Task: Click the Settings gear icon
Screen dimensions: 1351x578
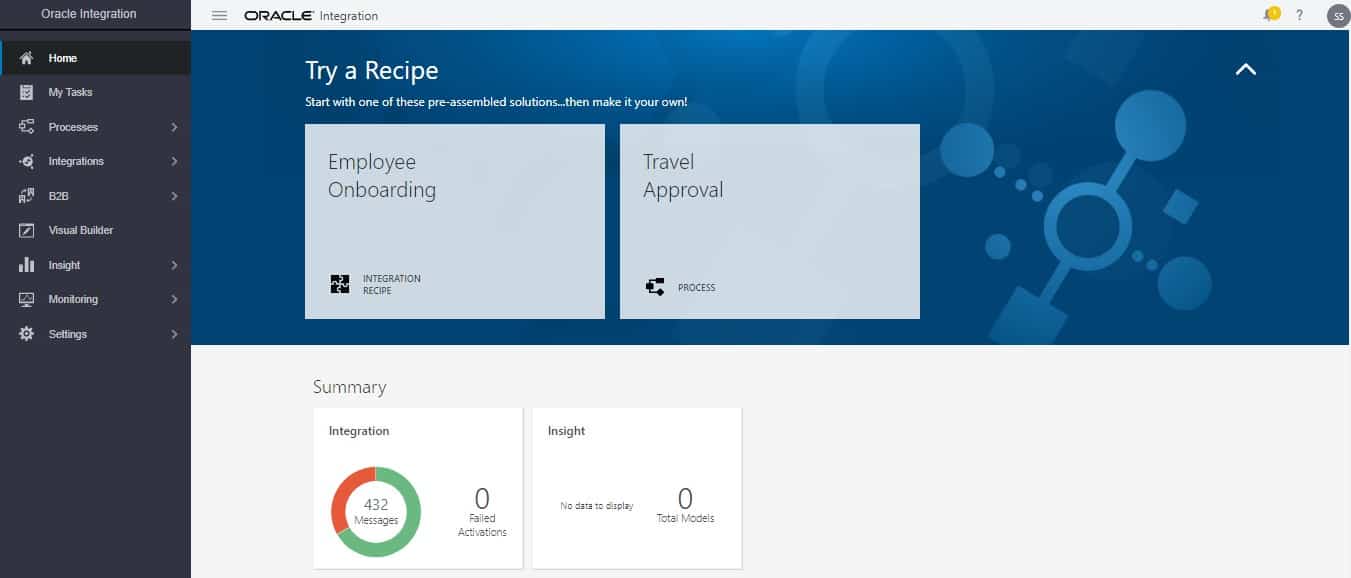Action: tap(27, 334)
